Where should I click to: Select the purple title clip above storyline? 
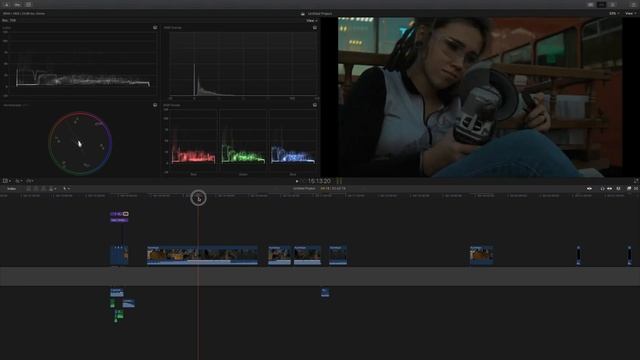119,220
